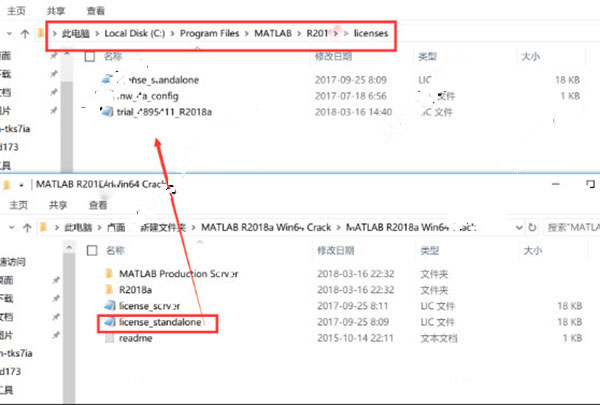Image resolution: width=600 pixels, height=405 pixels.
Task: Click MATLAB breadcrumb in address bar
Action: (x=273, y=33)
